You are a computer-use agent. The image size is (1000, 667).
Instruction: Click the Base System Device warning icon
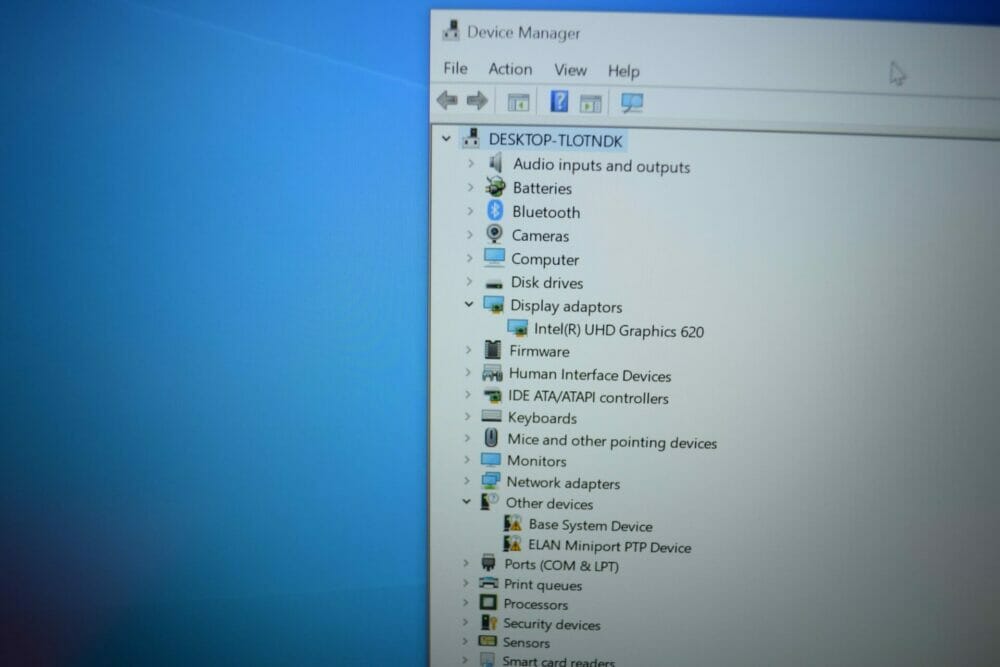tap(512, 524)
